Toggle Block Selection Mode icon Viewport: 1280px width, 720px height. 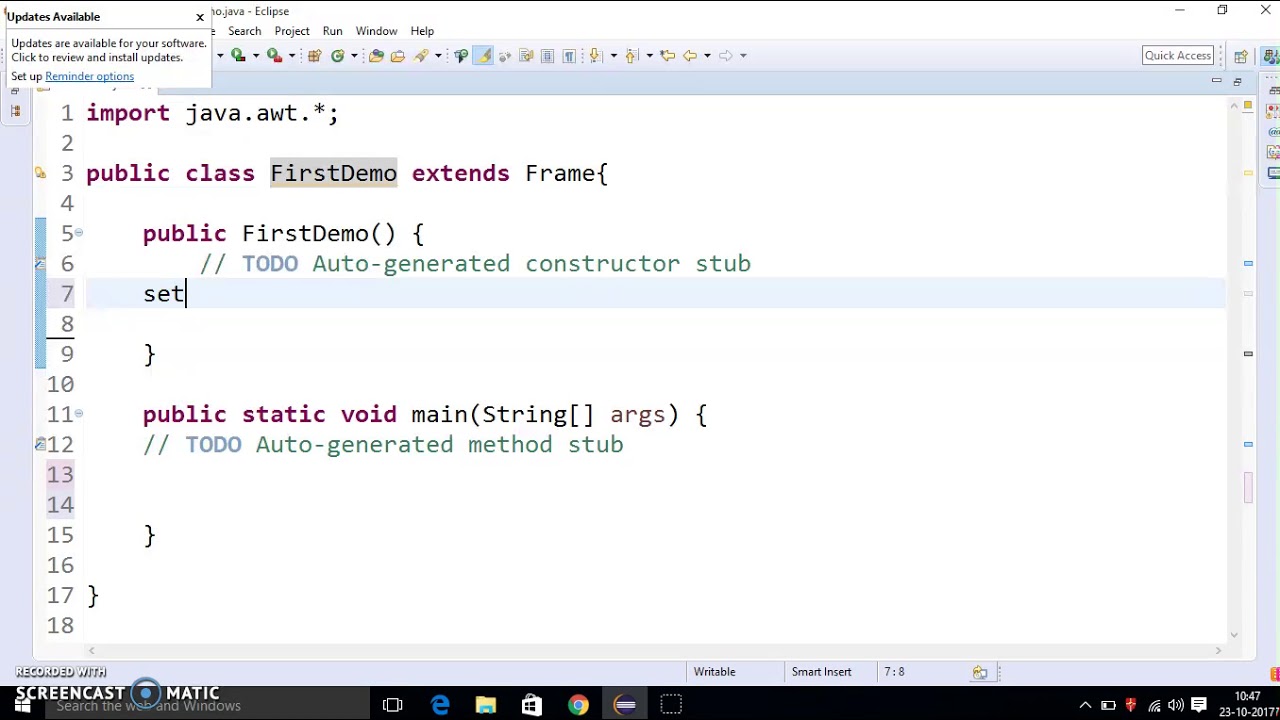pyautogui.click(x=547, y=55)
